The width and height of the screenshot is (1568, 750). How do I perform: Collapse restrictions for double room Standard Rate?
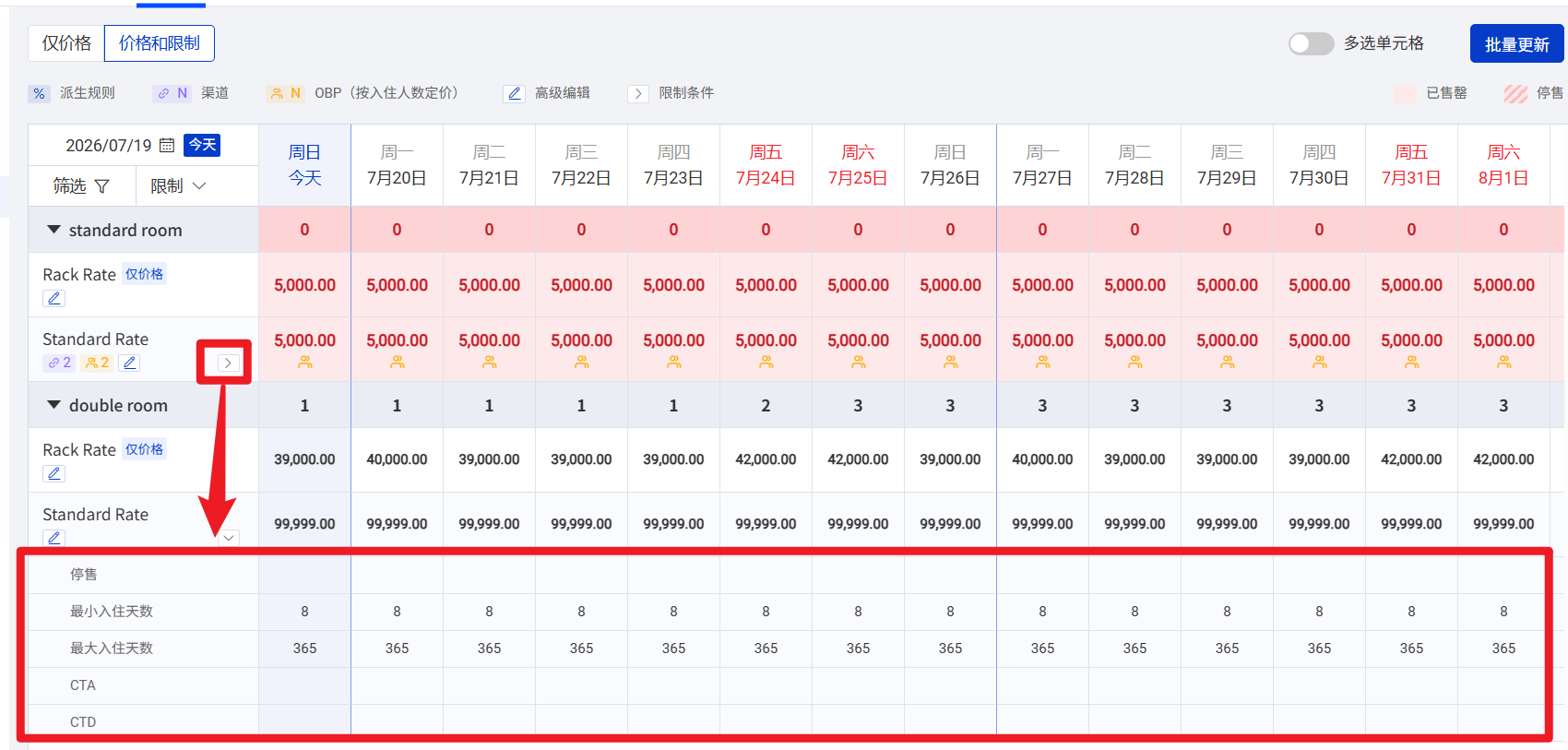(228, 538)
